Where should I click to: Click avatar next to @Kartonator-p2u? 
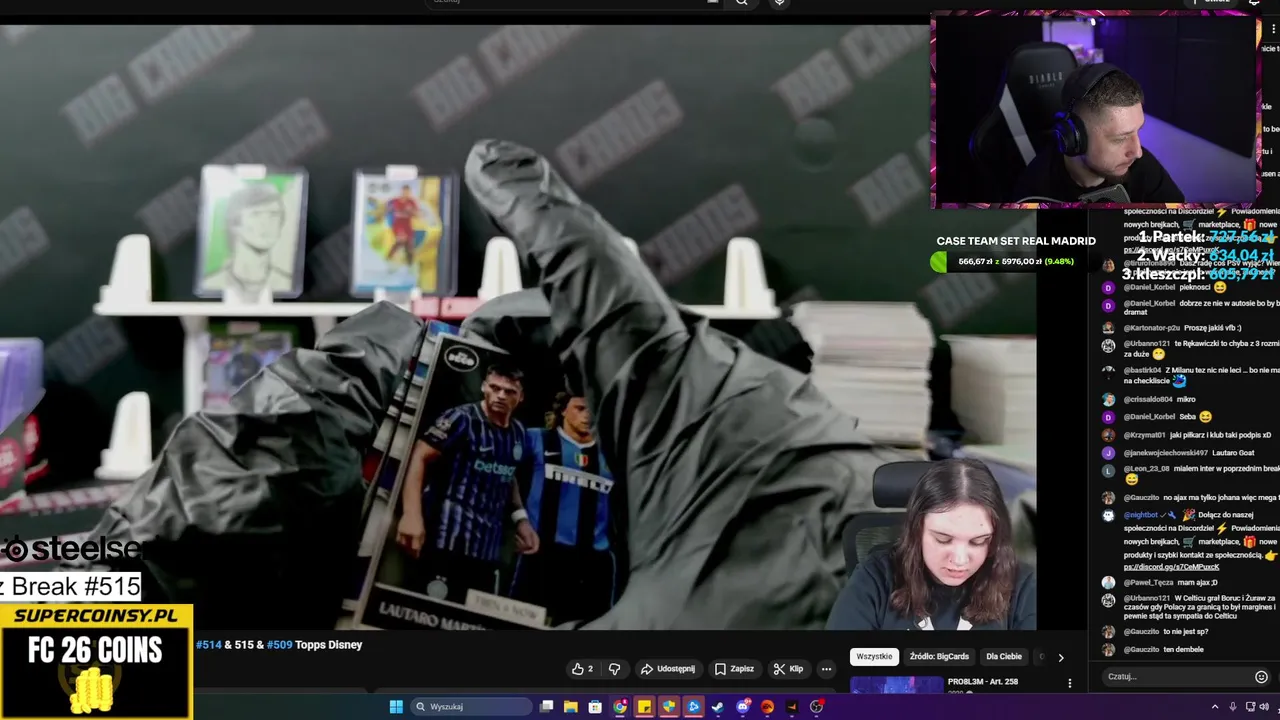[x=1108, y=328]
